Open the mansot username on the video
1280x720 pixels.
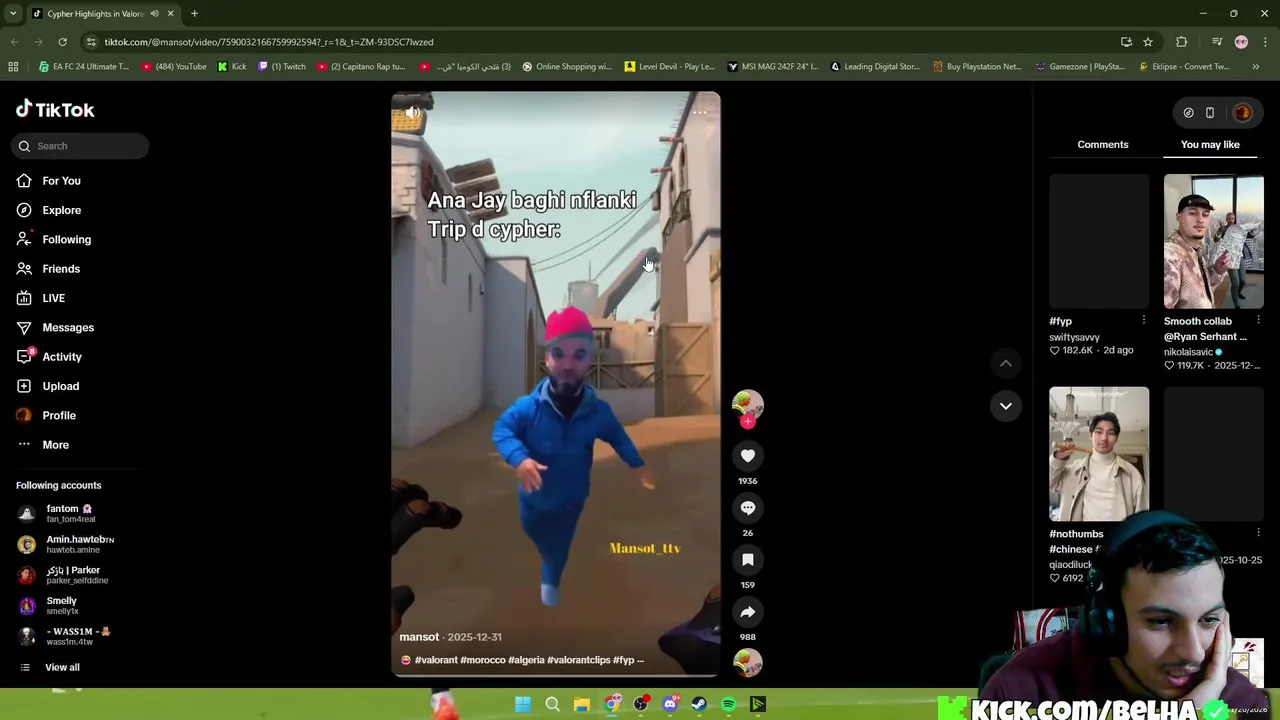coord(419,637)
